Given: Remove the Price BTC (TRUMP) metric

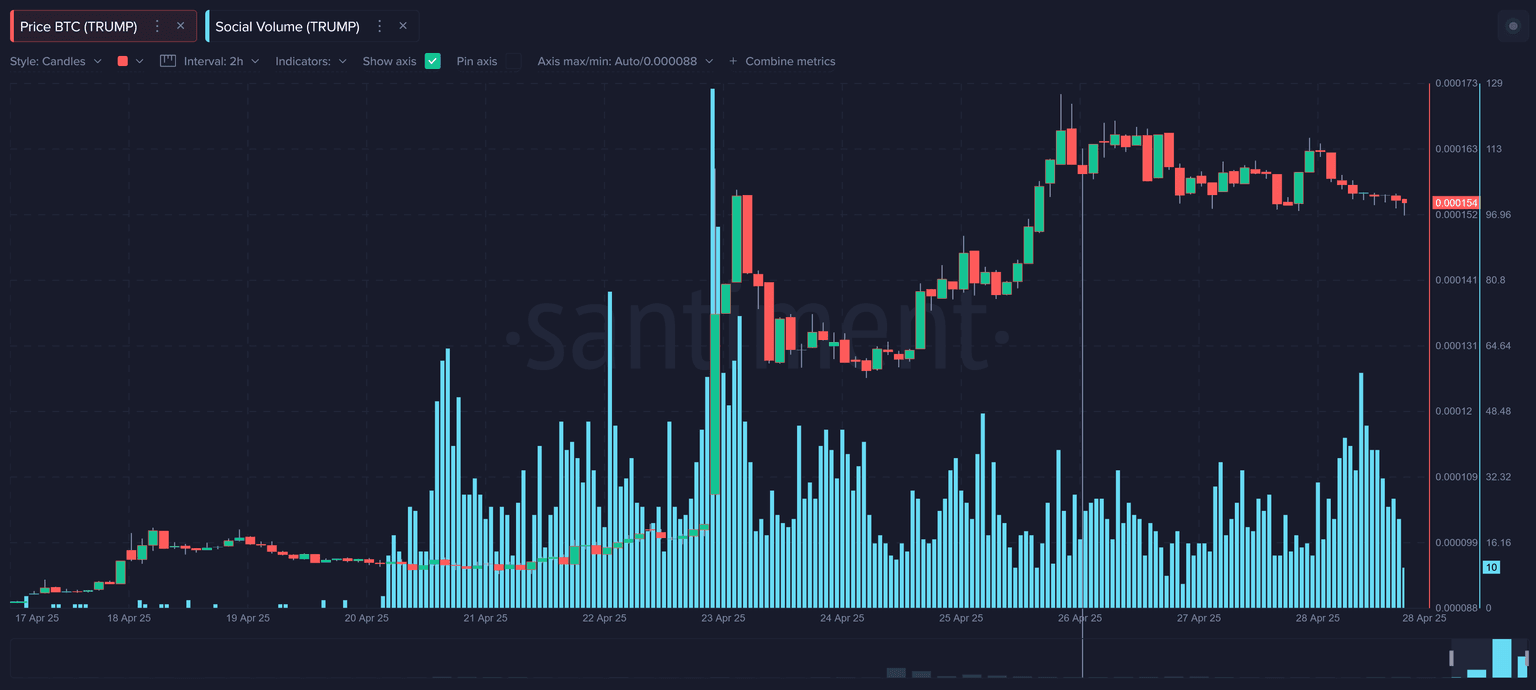Looking at the screenshot, I should click(180, 26).
